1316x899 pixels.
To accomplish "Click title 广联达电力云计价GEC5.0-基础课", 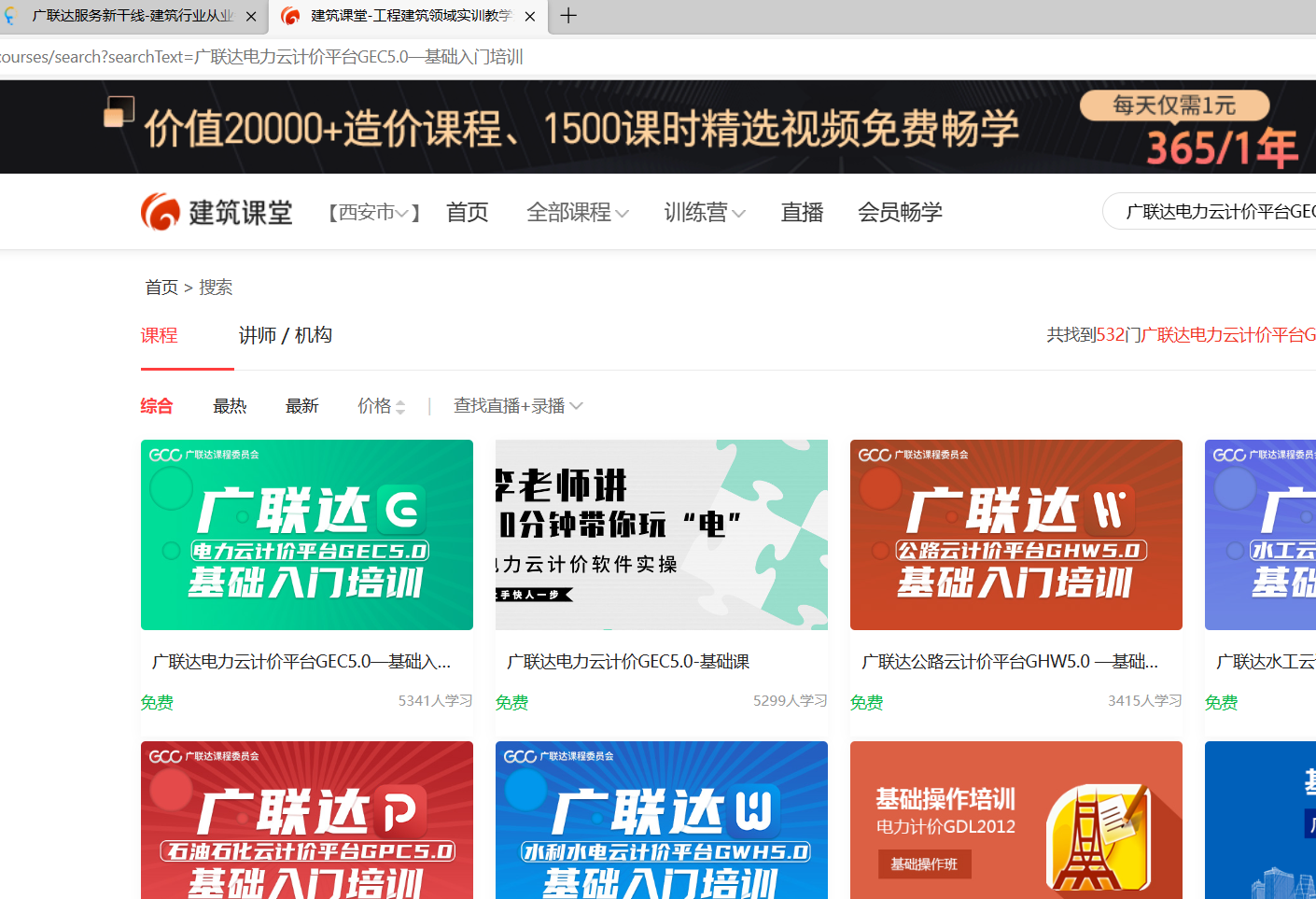I will [628, 662].
